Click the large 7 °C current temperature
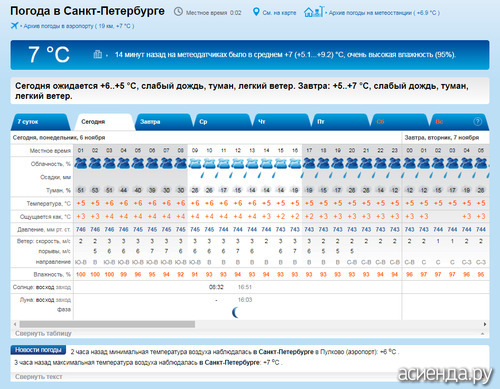The height and width of the screenshot is (389, 500). point(49,54)
